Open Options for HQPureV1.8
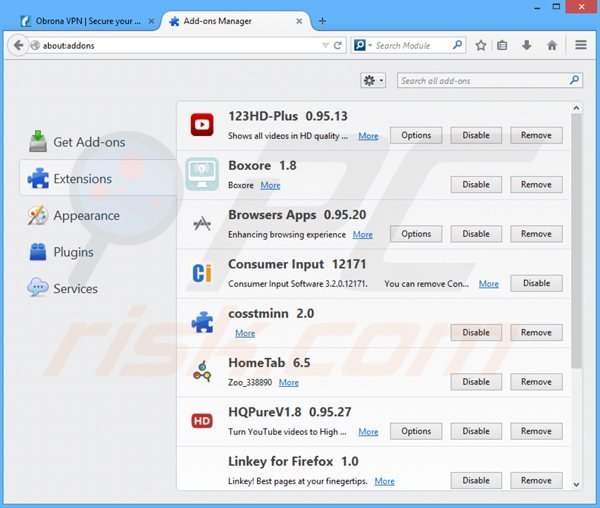This screenshot has height=508, width=600. pyautogui.click(x=416, y=431)
